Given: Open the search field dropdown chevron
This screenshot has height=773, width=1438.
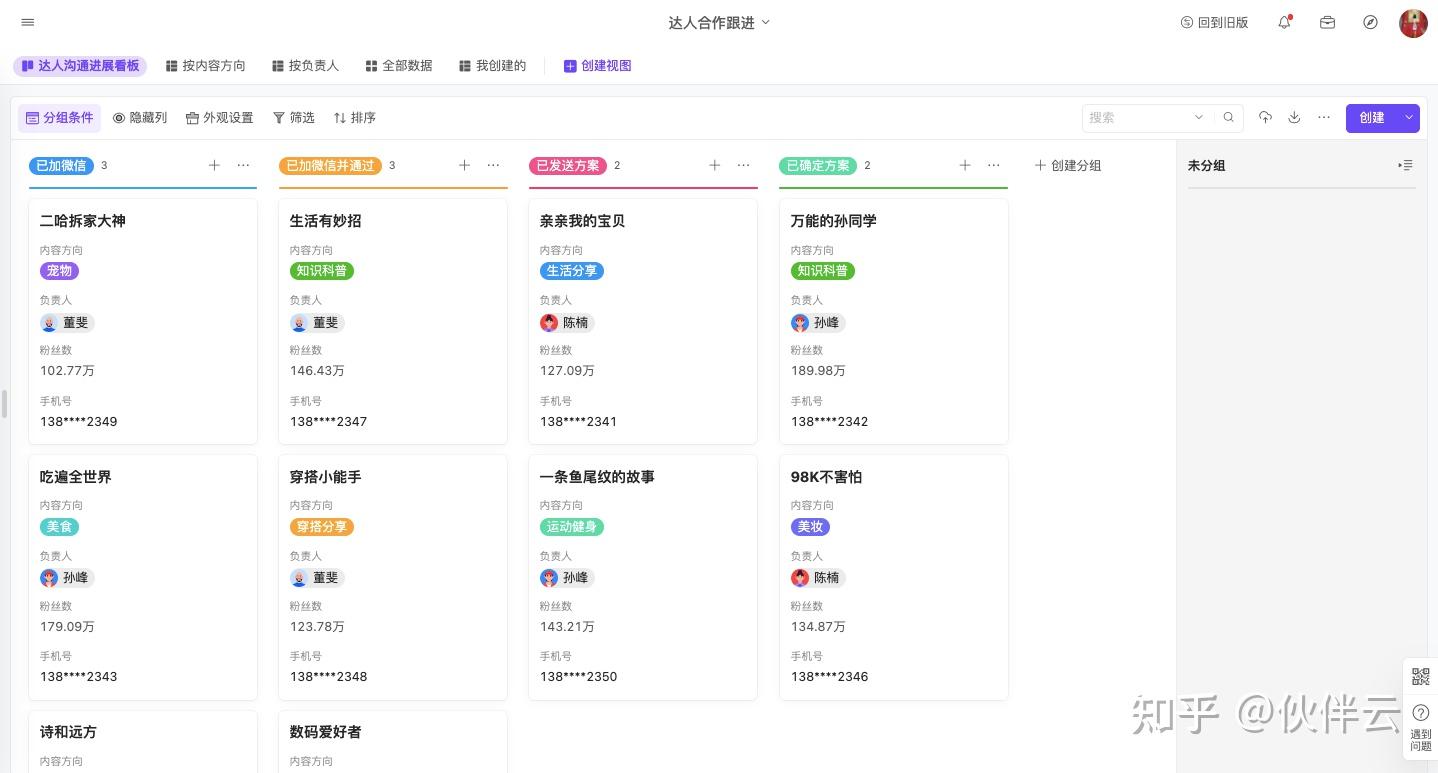Looking at the screenshot, I should (x=1199, y=117).
